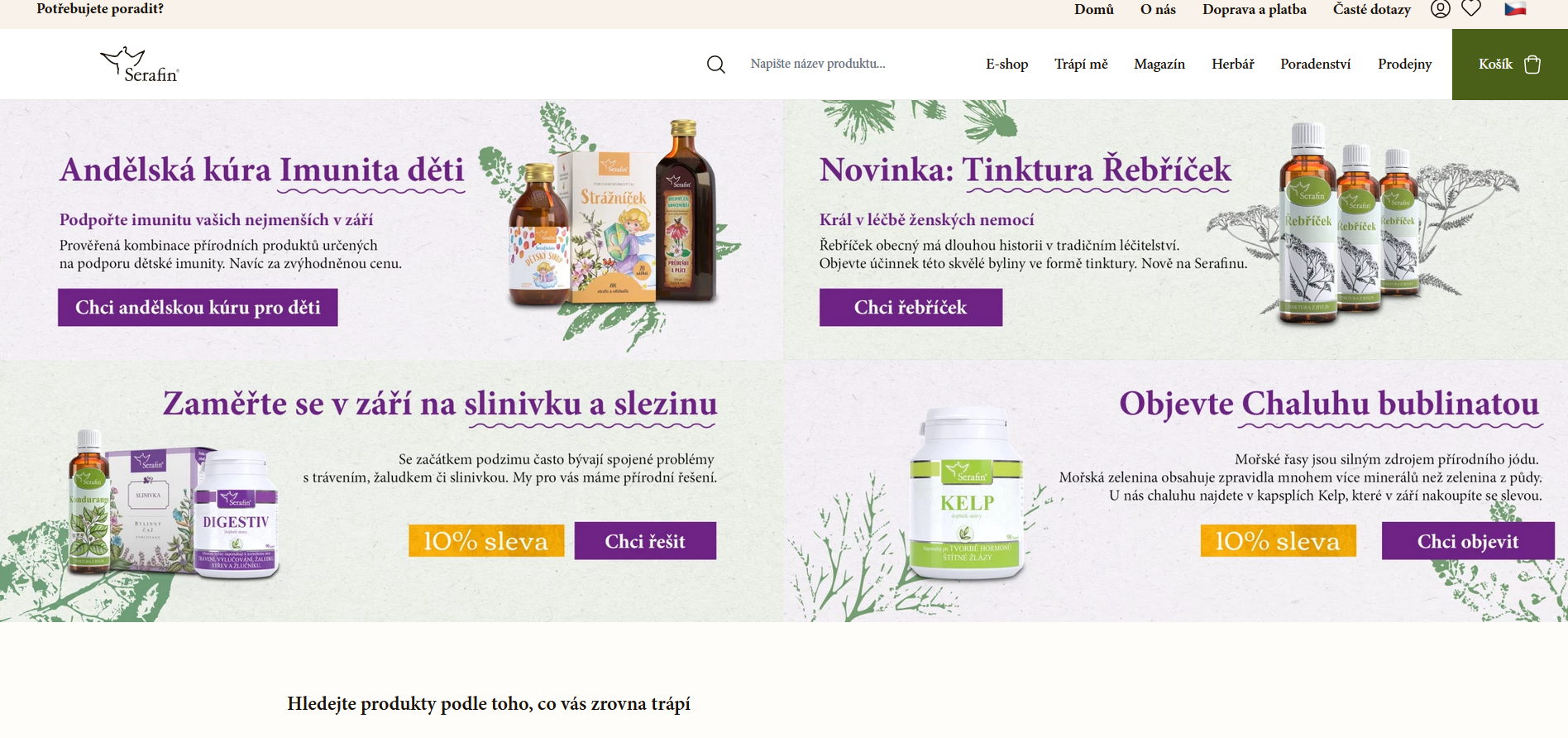This screenshot has width=1568, height=738.
Task: Open the Časté dotazy link
Action: pyautogui.click(x=1372, y=10)
